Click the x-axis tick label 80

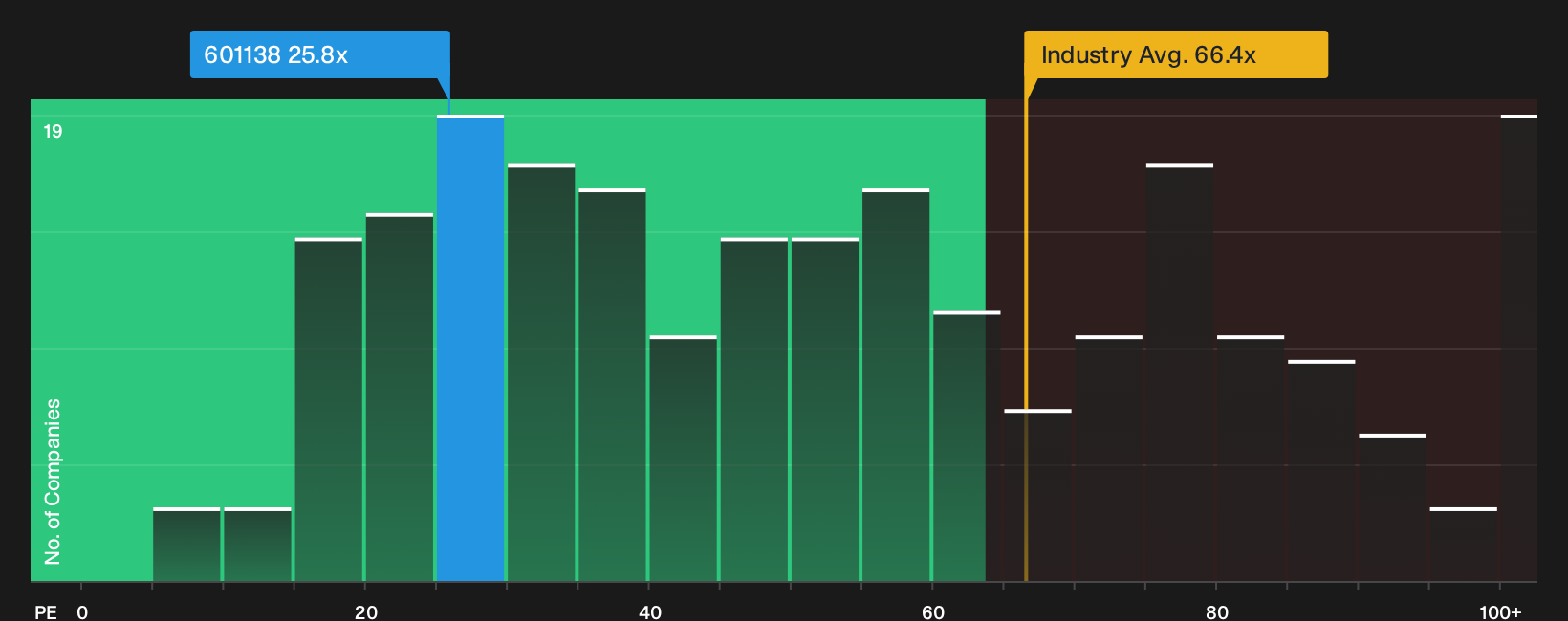point(1216,611)
